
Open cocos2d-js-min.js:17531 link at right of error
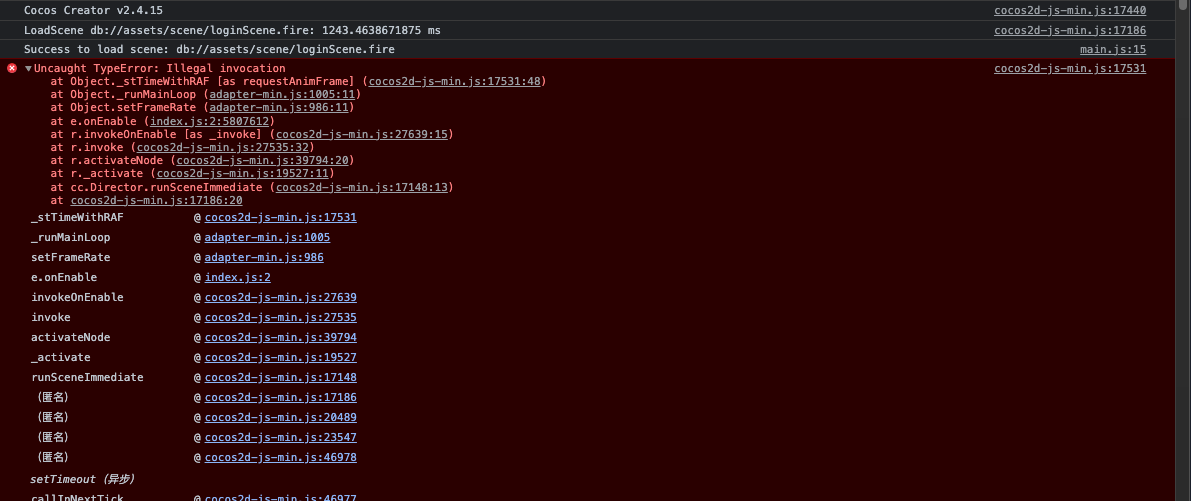pyautogui.click(x=1069, y=68)
